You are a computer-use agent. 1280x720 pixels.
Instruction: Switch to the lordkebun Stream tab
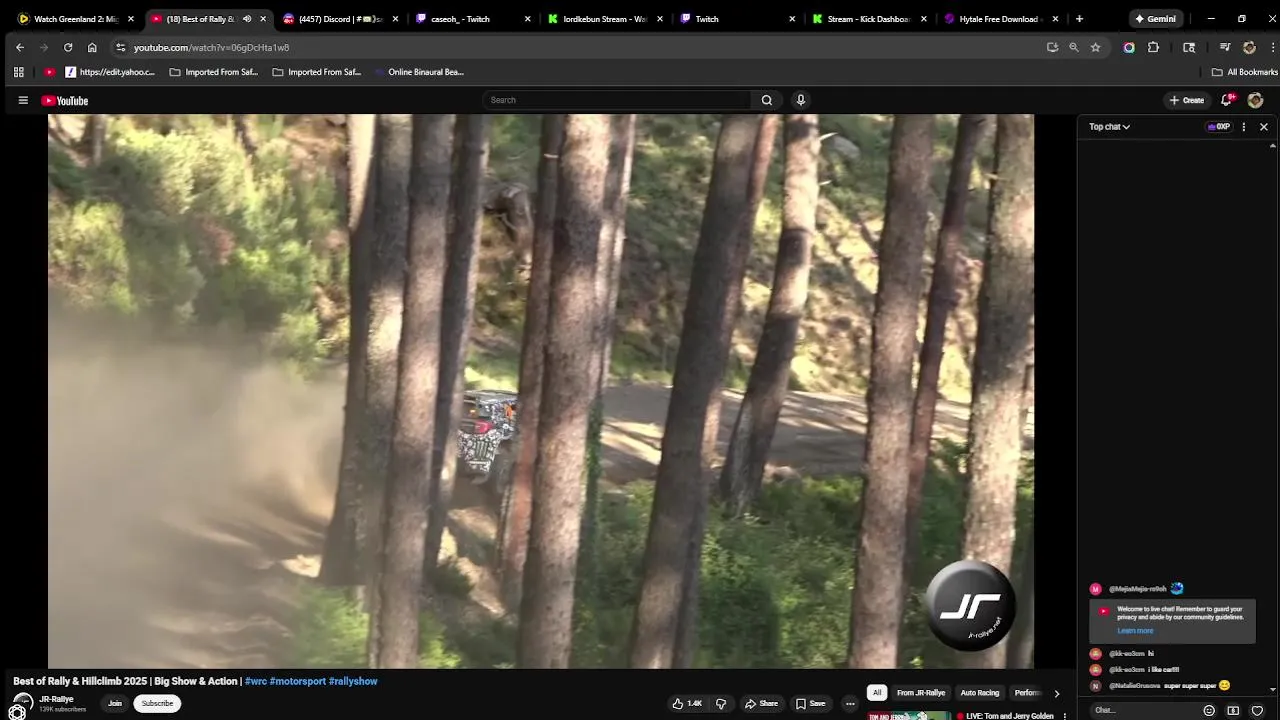[x=604, y=19]
